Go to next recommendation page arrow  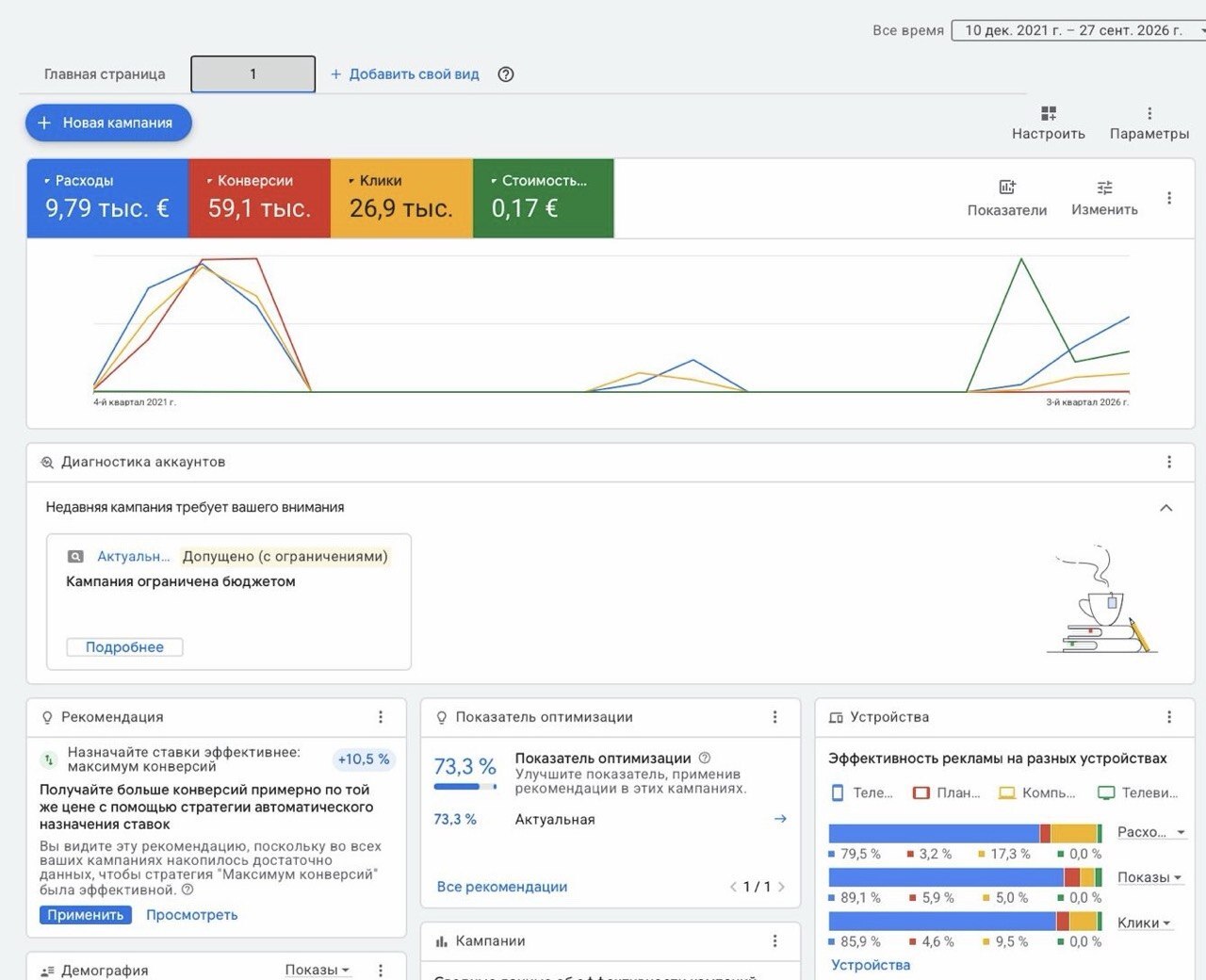781,887
